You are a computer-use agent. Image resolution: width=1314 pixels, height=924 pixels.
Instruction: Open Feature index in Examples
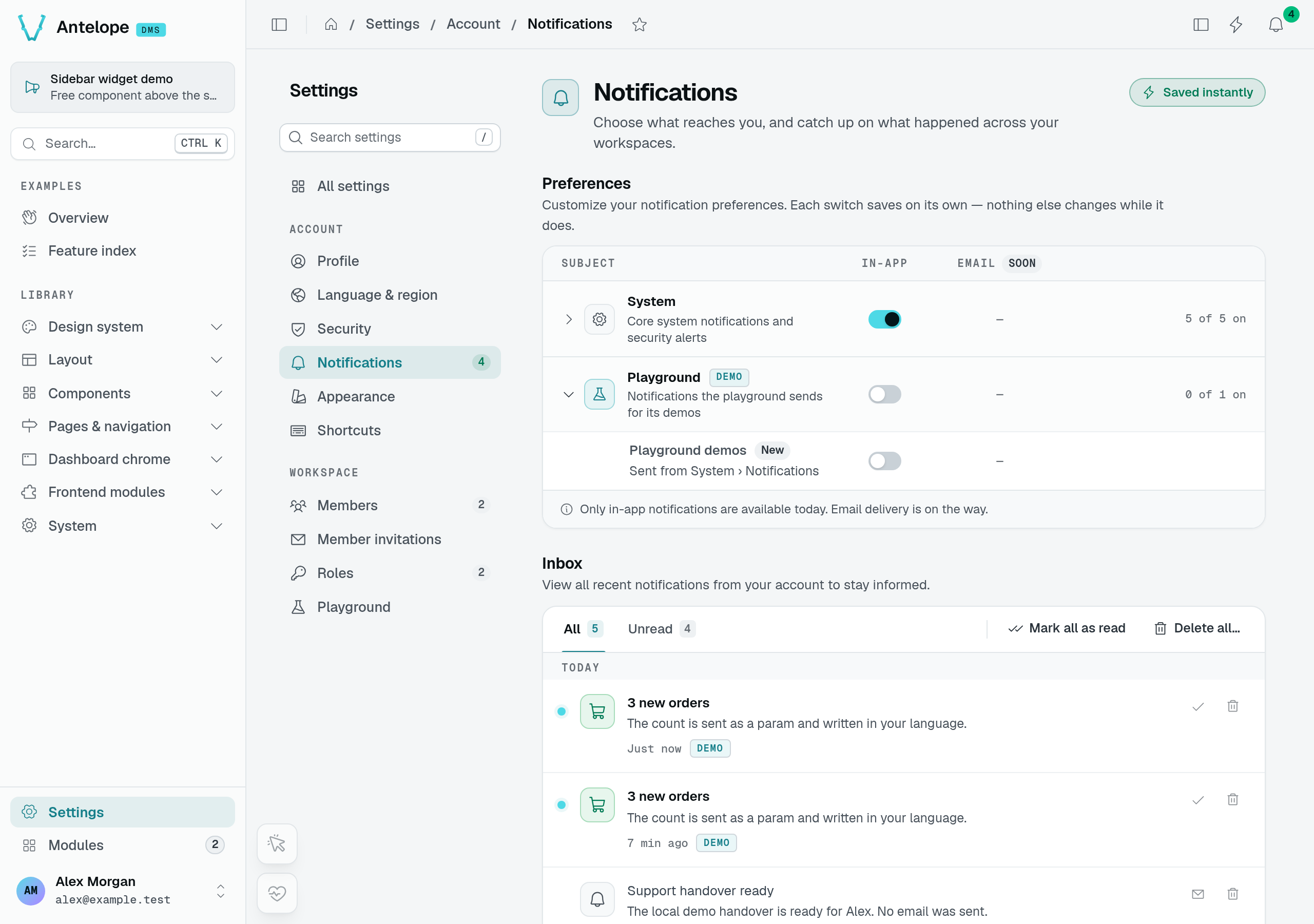(123, 251)
